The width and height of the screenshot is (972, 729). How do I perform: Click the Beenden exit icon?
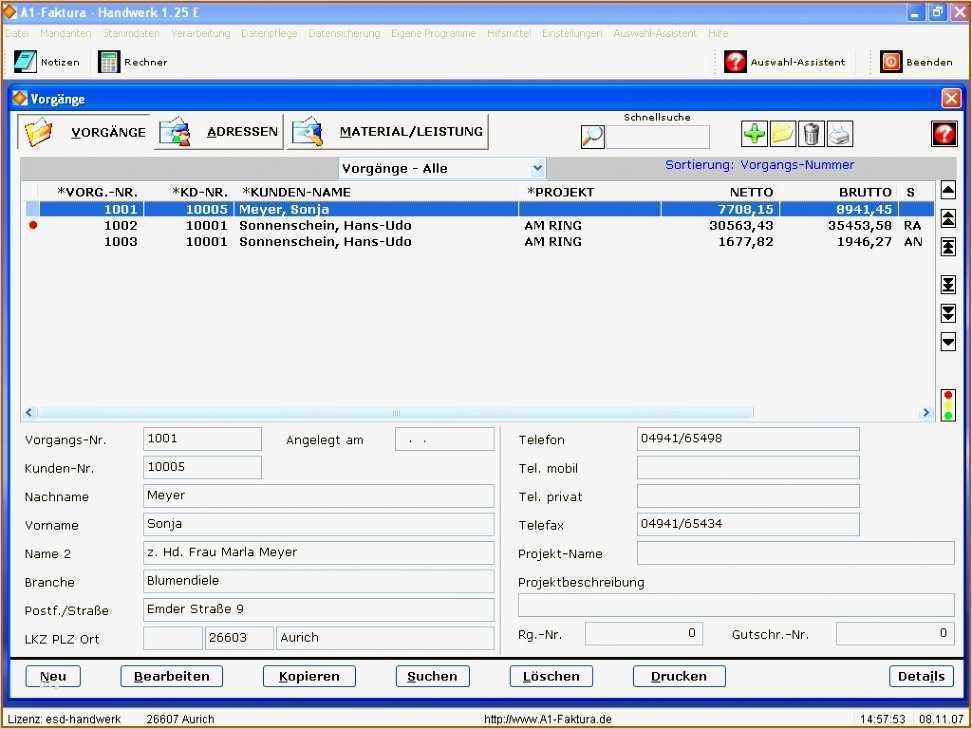click(x=891, y=62)
